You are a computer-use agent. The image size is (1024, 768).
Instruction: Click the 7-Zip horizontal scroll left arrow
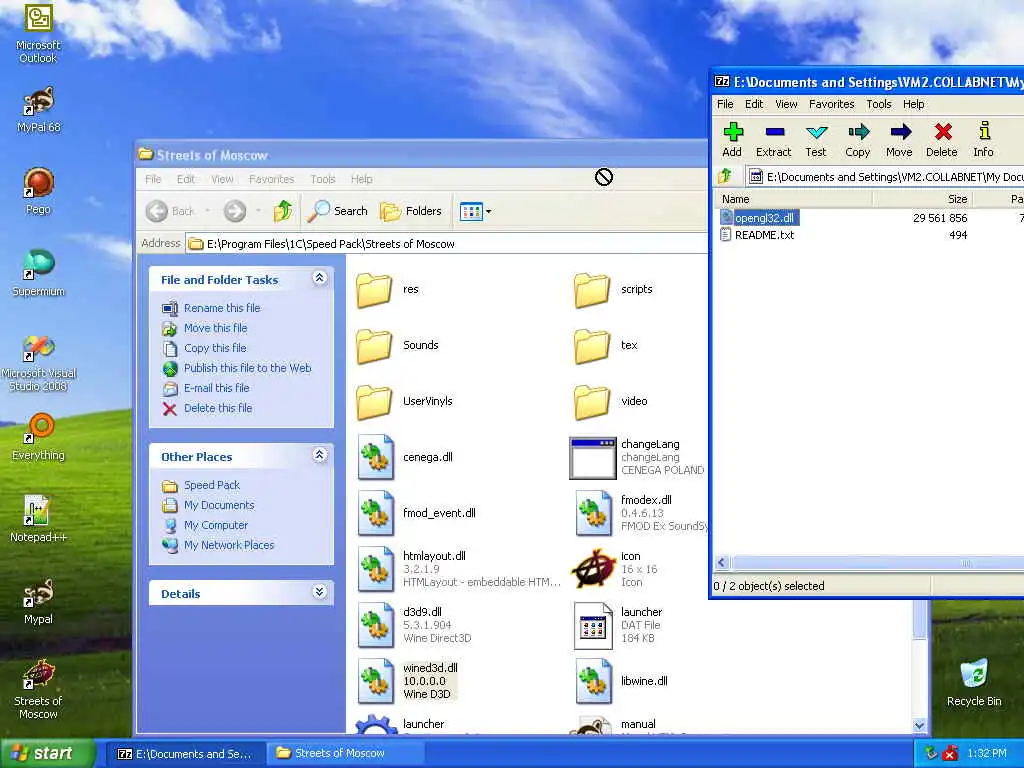click(722, 563)
